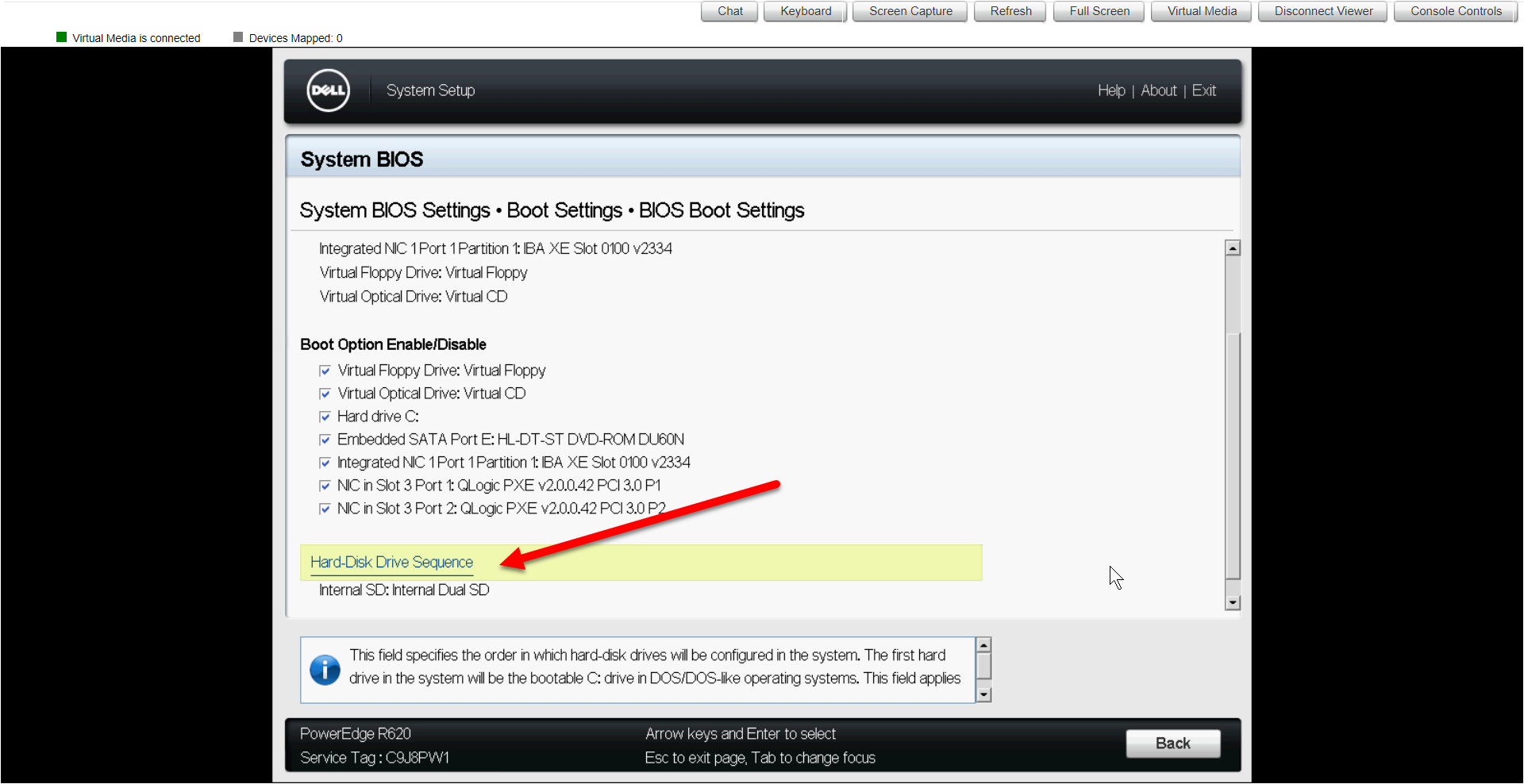Uncheck NIC in Slot 3 Port 2 checkbox
Image resolution: width=1524 pixels, height=784 pixels.
[x=325, y=509]
